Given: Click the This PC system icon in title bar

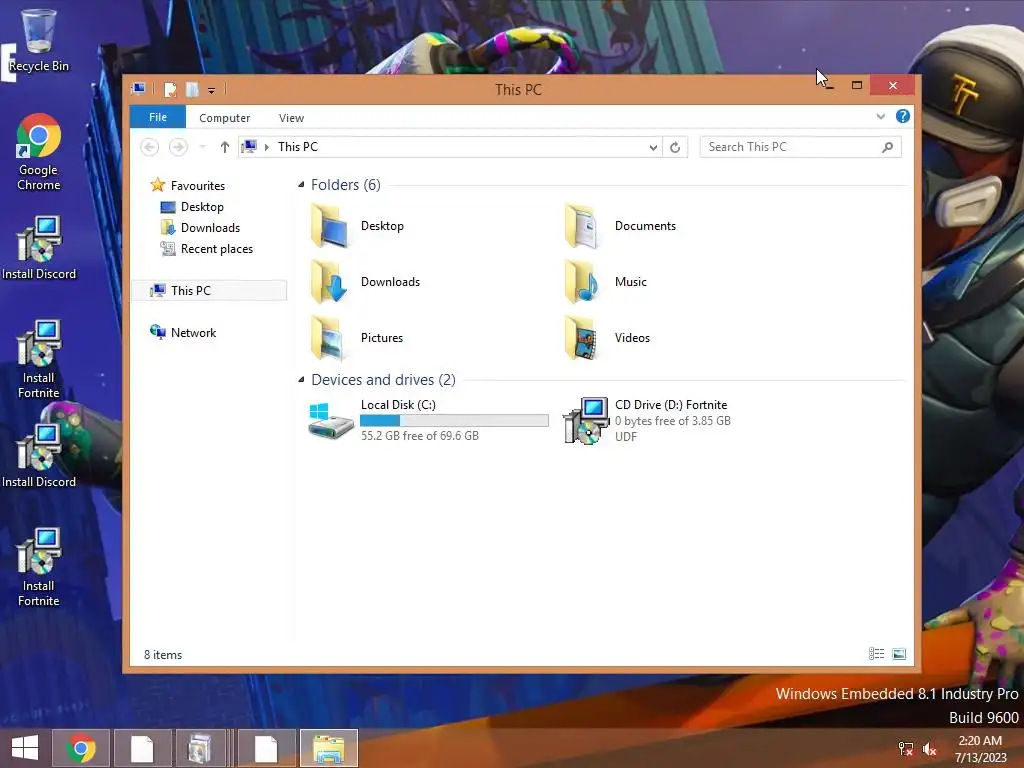Looking at the screenshot, I should pyautogui.click(x=138, y=88).
